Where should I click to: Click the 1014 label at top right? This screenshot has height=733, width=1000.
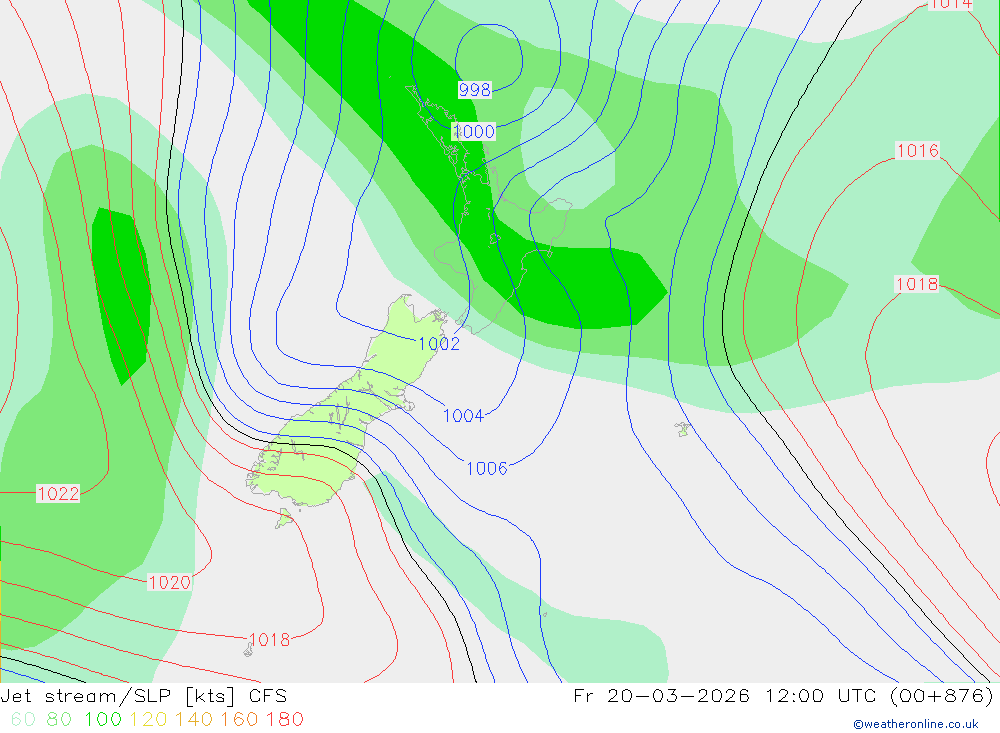click(951, 4)
